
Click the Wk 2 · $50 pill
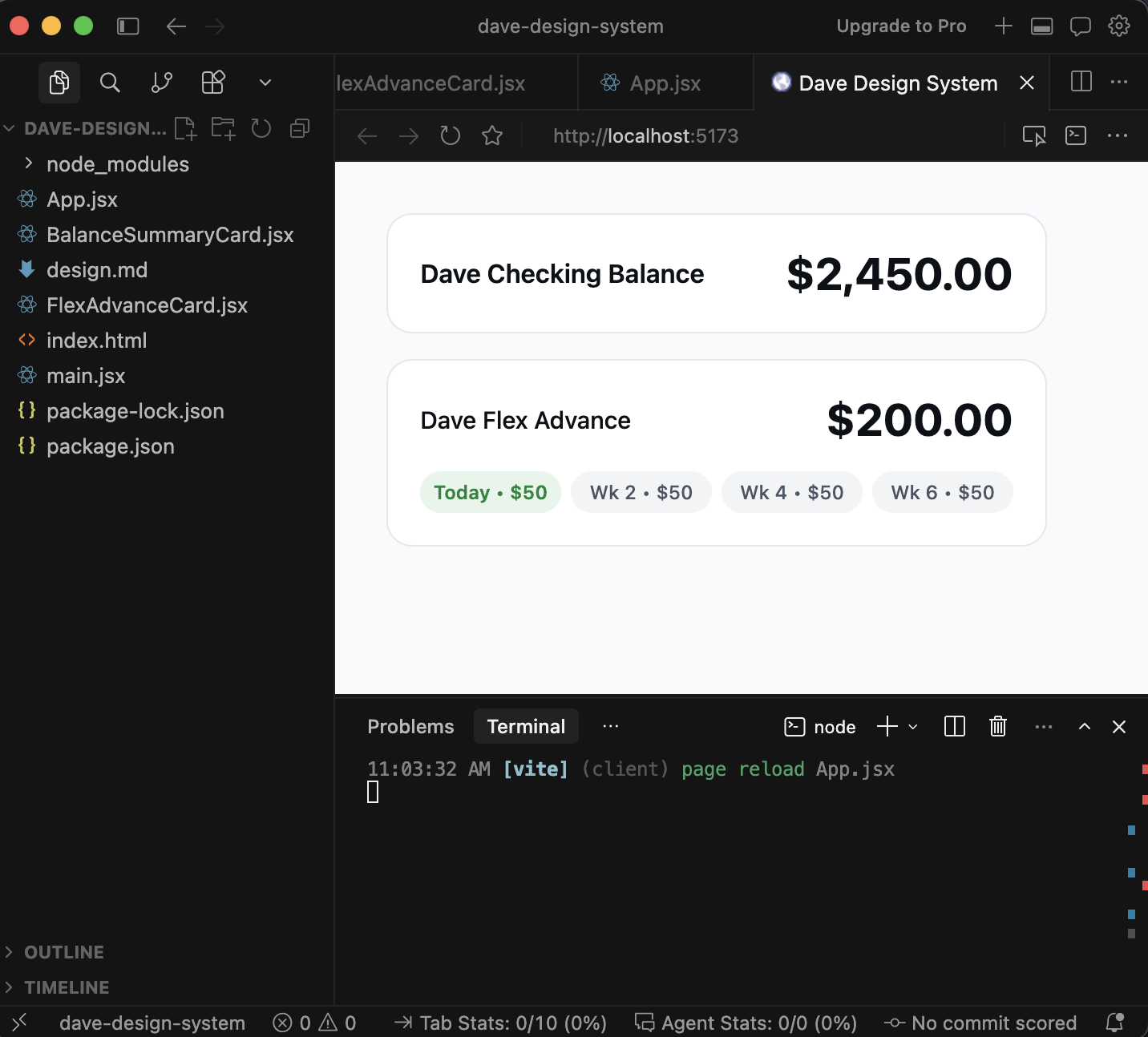click(641, 492)
